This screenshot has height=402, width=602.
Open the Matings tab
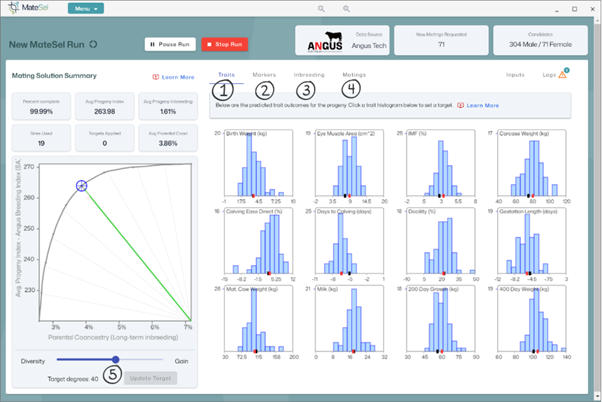tap(354, 74)
